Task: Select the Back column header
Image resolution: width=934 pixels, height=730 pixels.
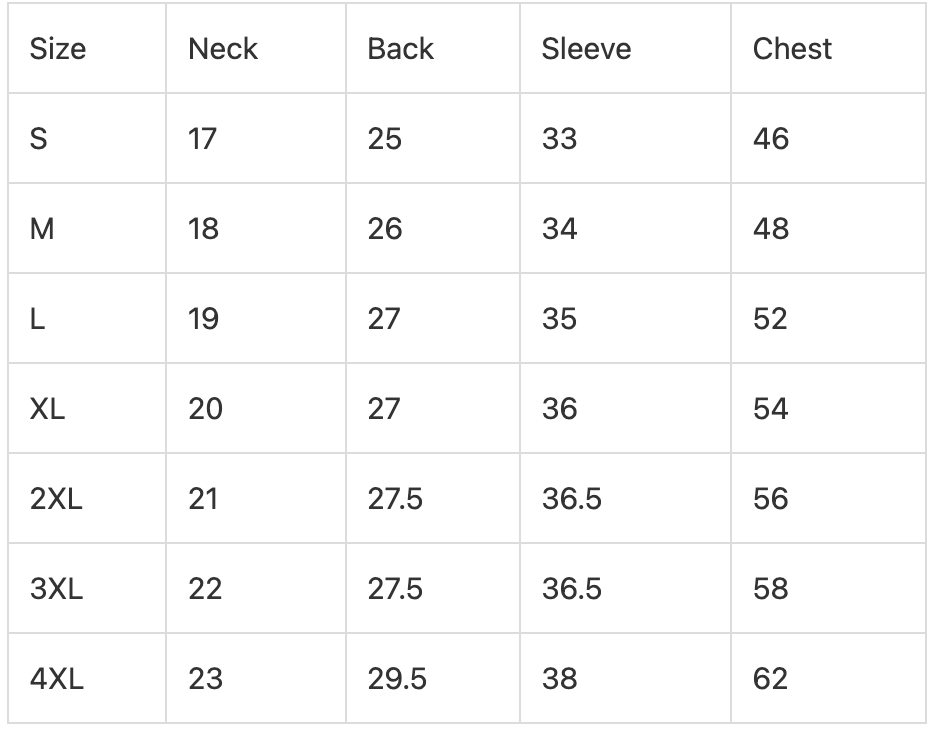Action: [400, 49]
